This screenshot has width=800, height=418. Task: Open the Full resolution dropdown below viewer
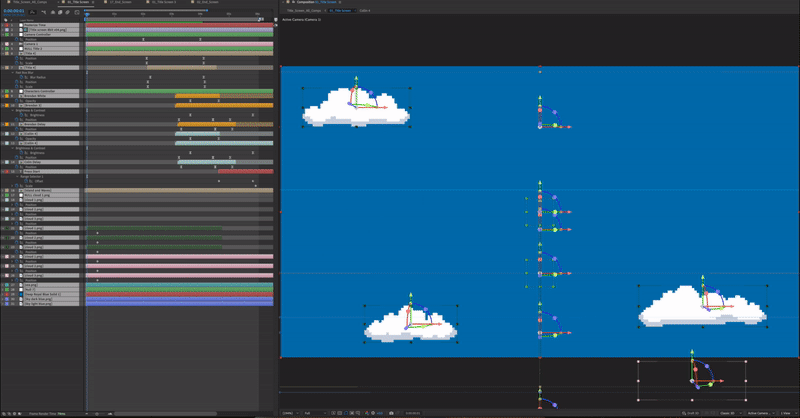click(x=315, y=413)
